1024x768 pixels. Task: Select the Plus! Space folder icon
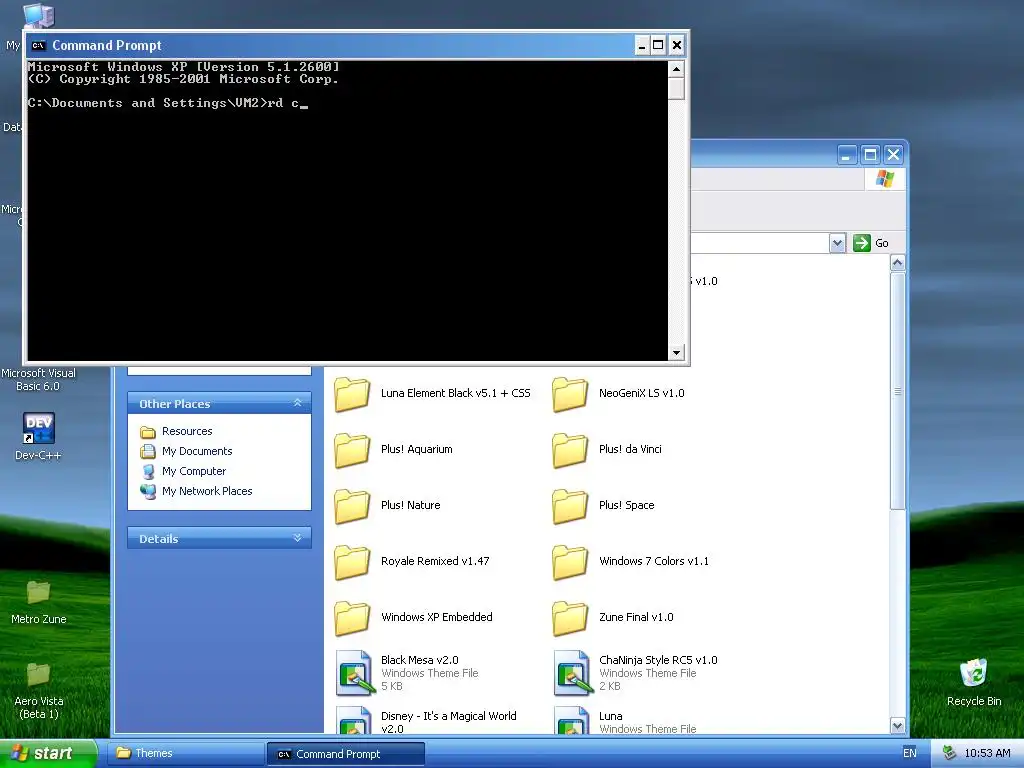click(570, 506)
